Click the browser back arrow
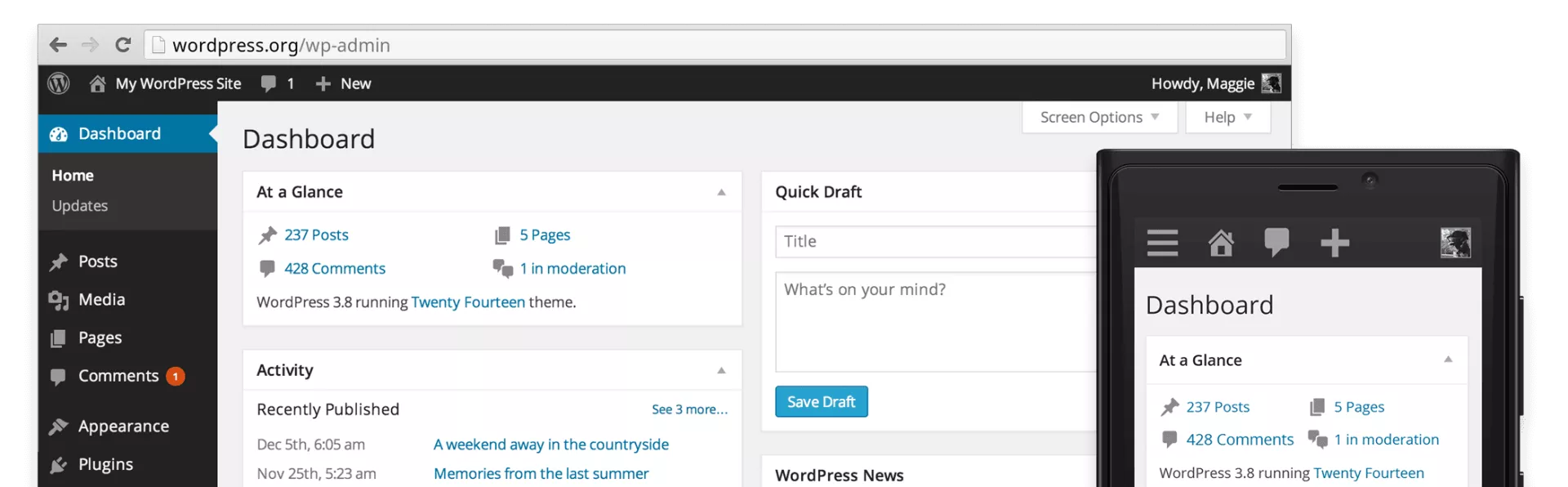This screenshot has height=487, width=1568. tap(57, 45)
